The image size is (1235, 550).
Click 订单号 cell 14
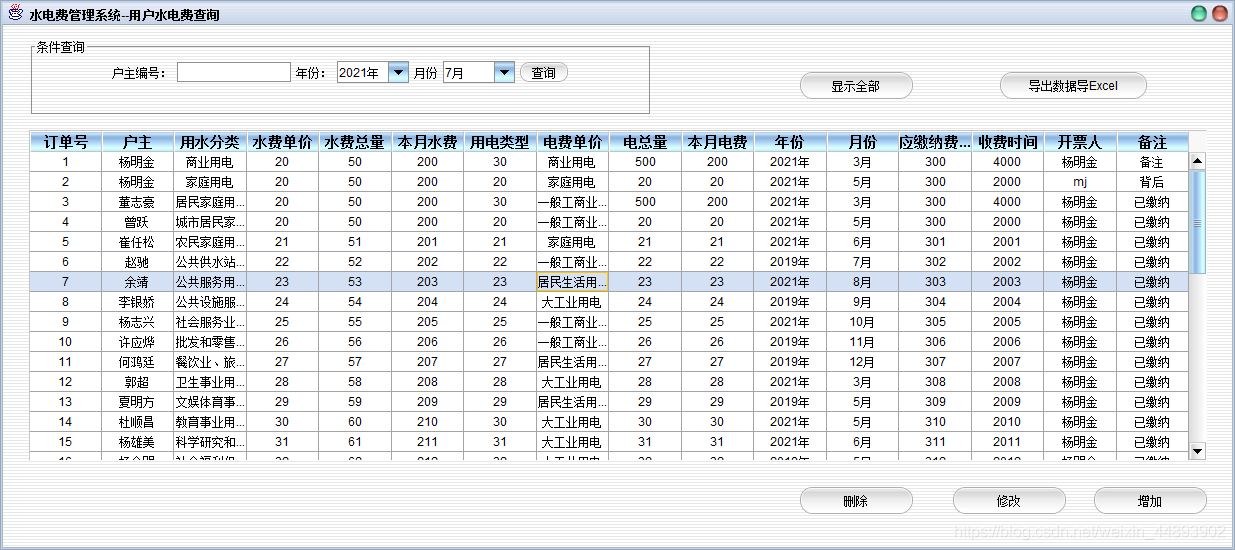[x=66, y=422]
